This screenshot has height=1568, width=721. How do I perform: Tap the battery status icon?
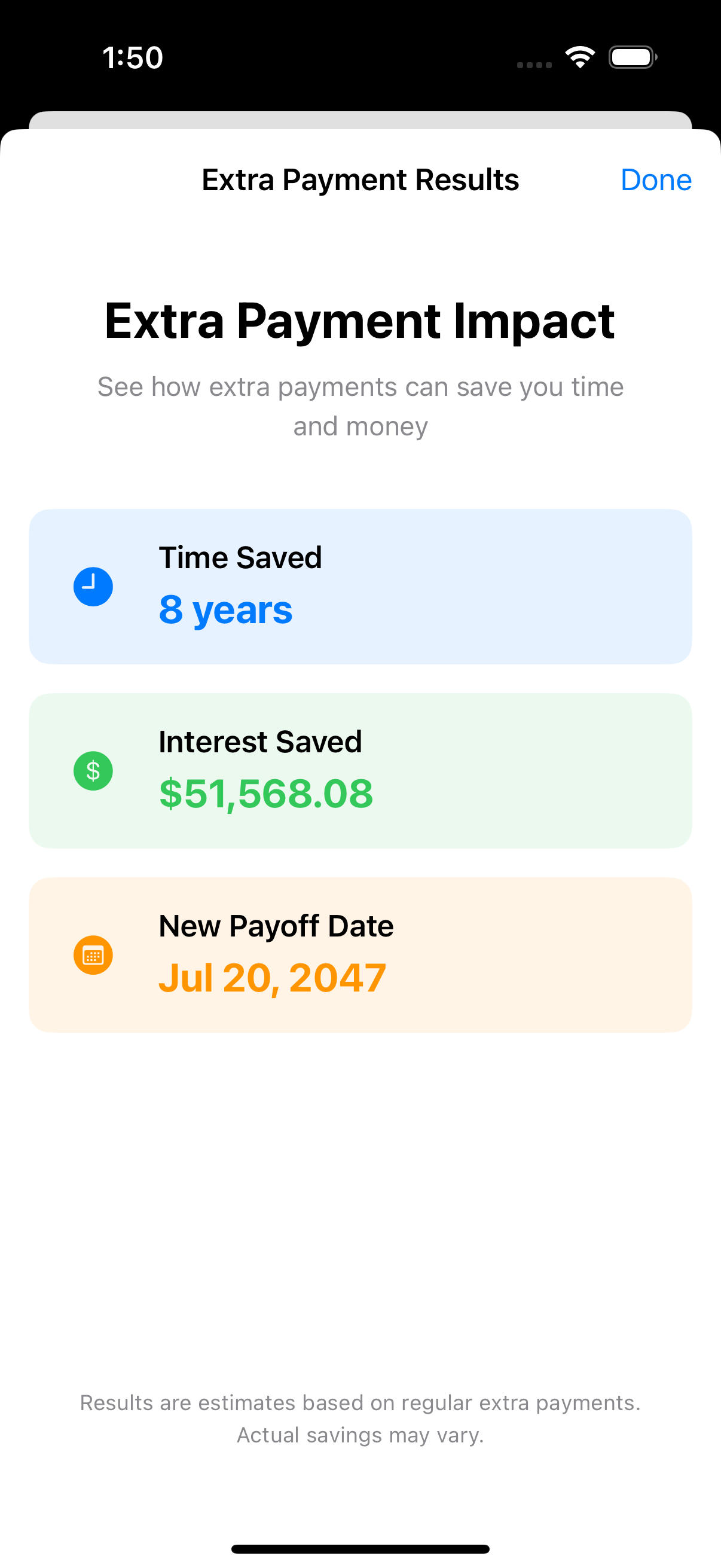pos(632,57)
